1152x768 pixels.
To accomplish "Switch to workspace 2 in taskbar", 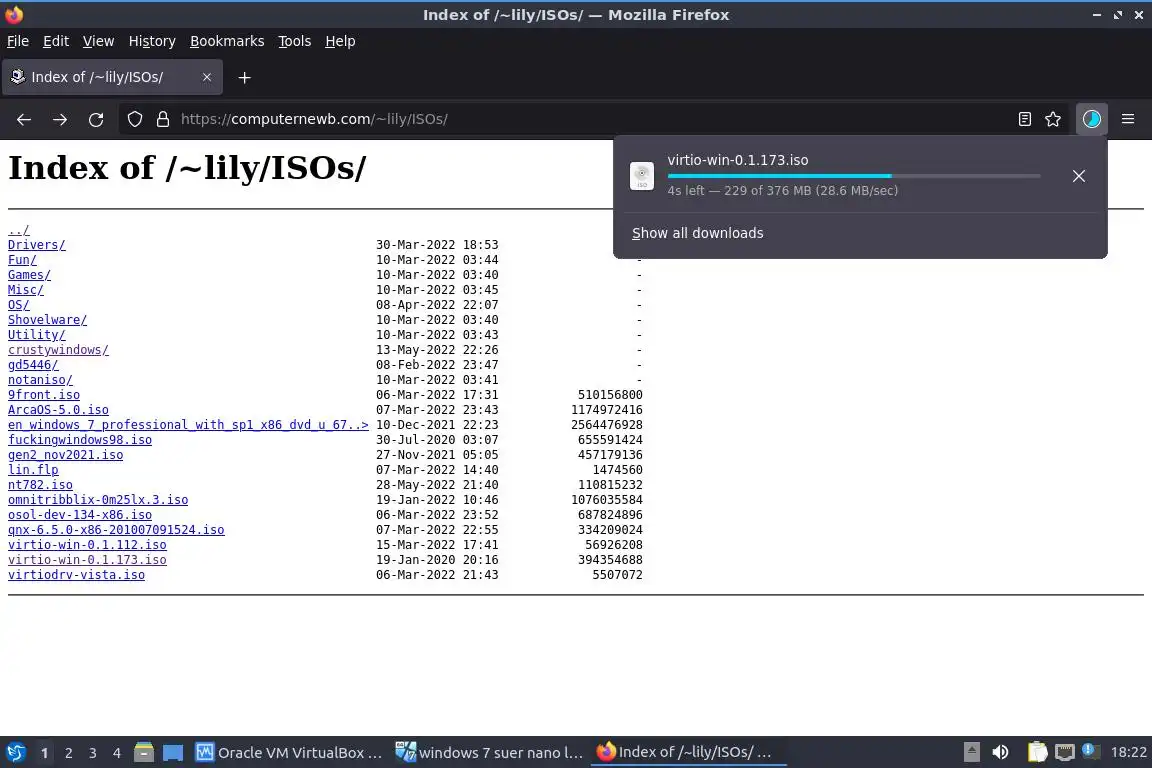I will [x=68, y=753].
